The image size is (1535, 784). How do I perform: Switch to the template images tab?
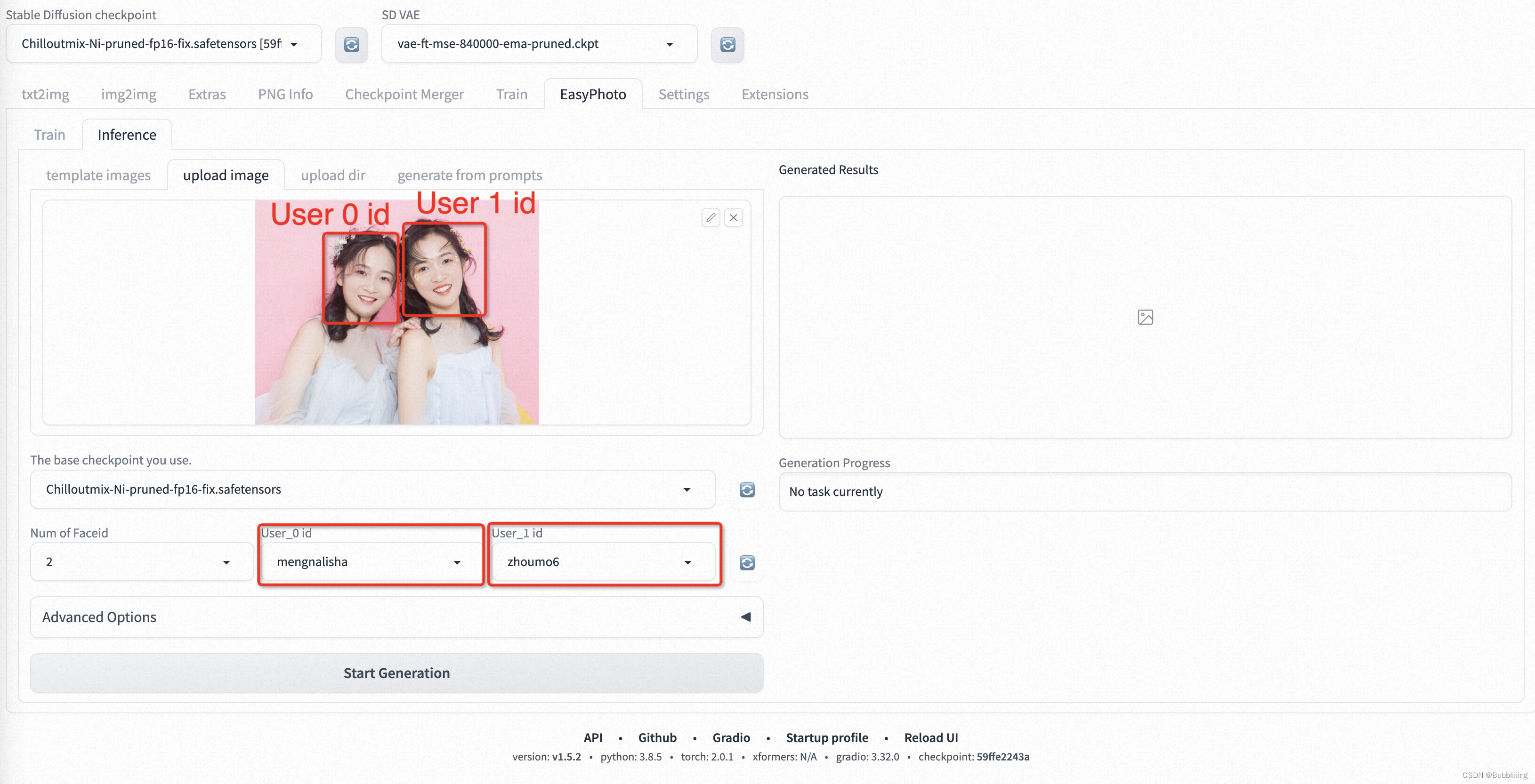coord(99,174)
